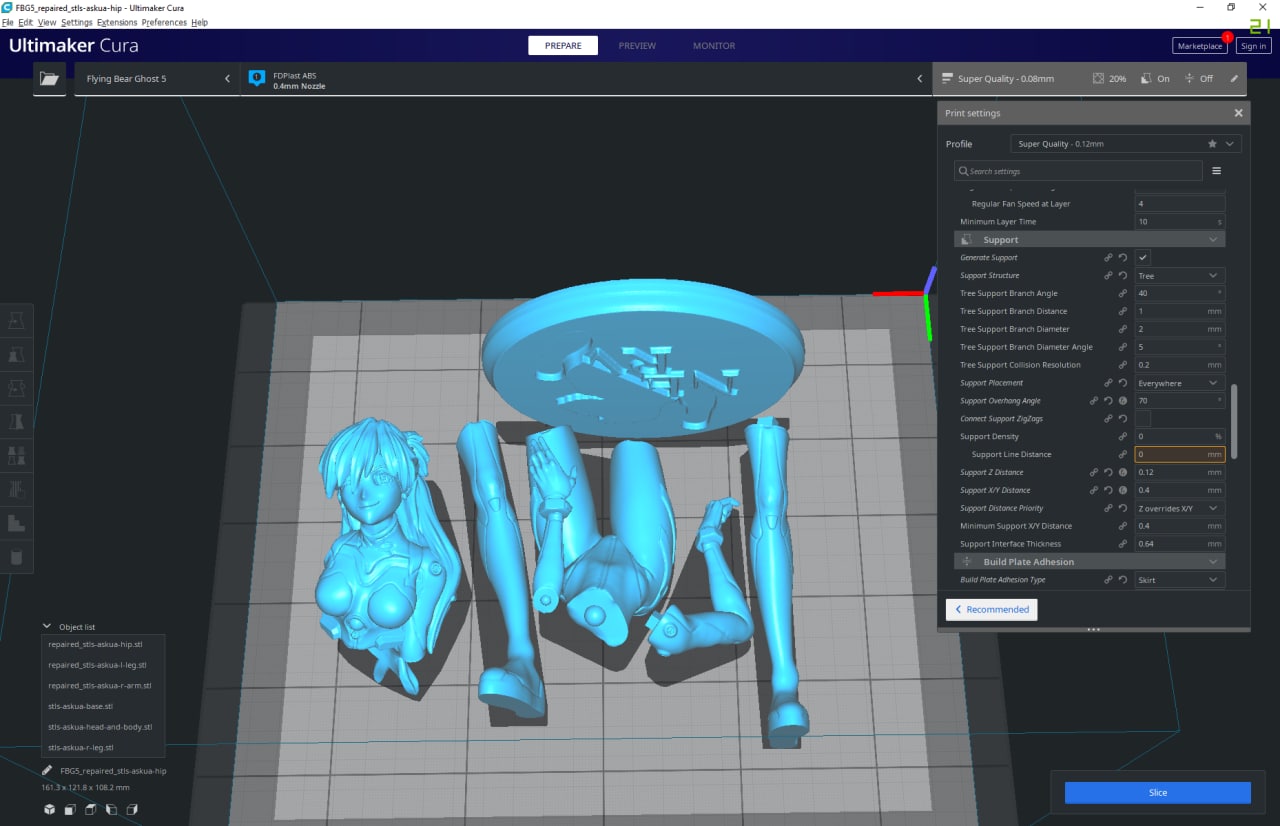This screenshot has height=826, width=1280.
Task: Open file via the folder icon
Action: 49,78
